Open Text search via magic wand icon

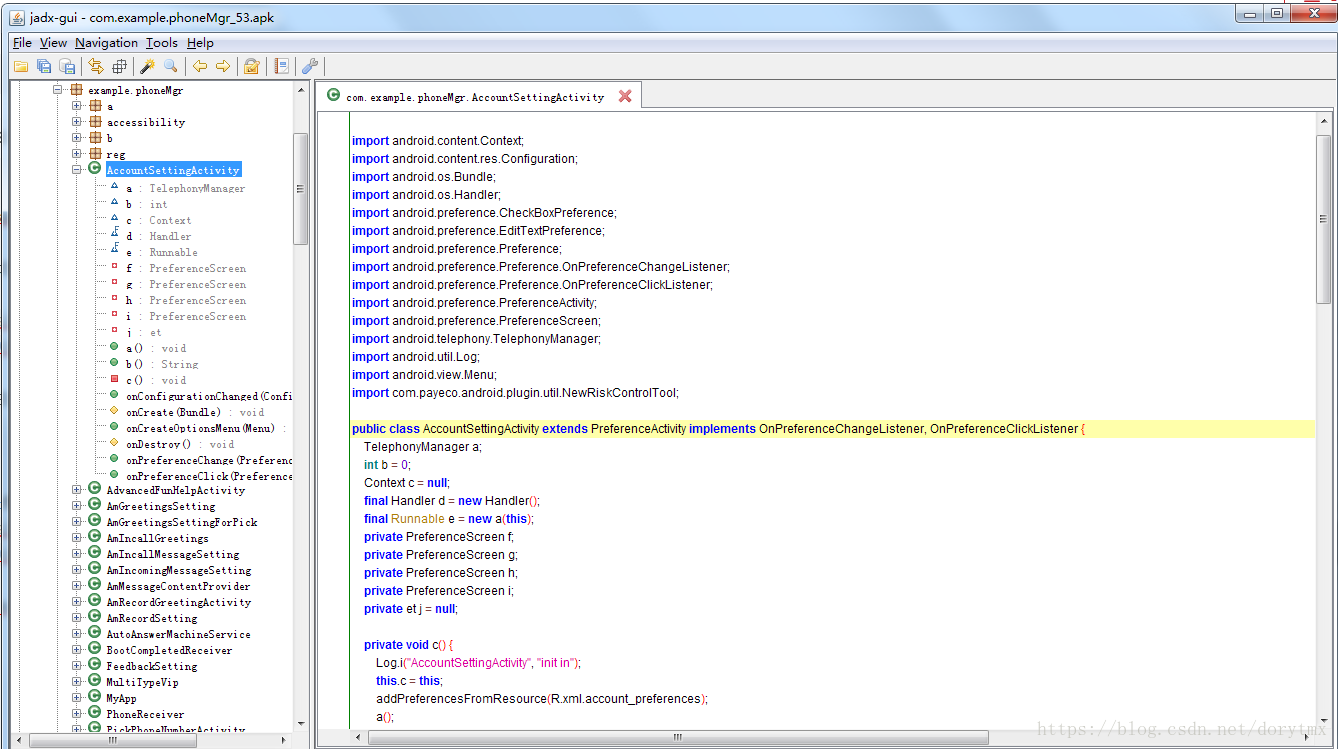[147, 66]
